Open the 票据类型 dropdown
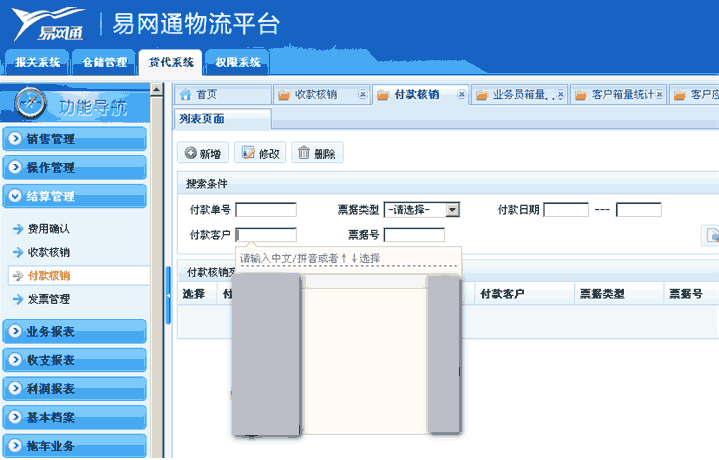This screenshot has width=719, height=460. (x=421, y=210)
